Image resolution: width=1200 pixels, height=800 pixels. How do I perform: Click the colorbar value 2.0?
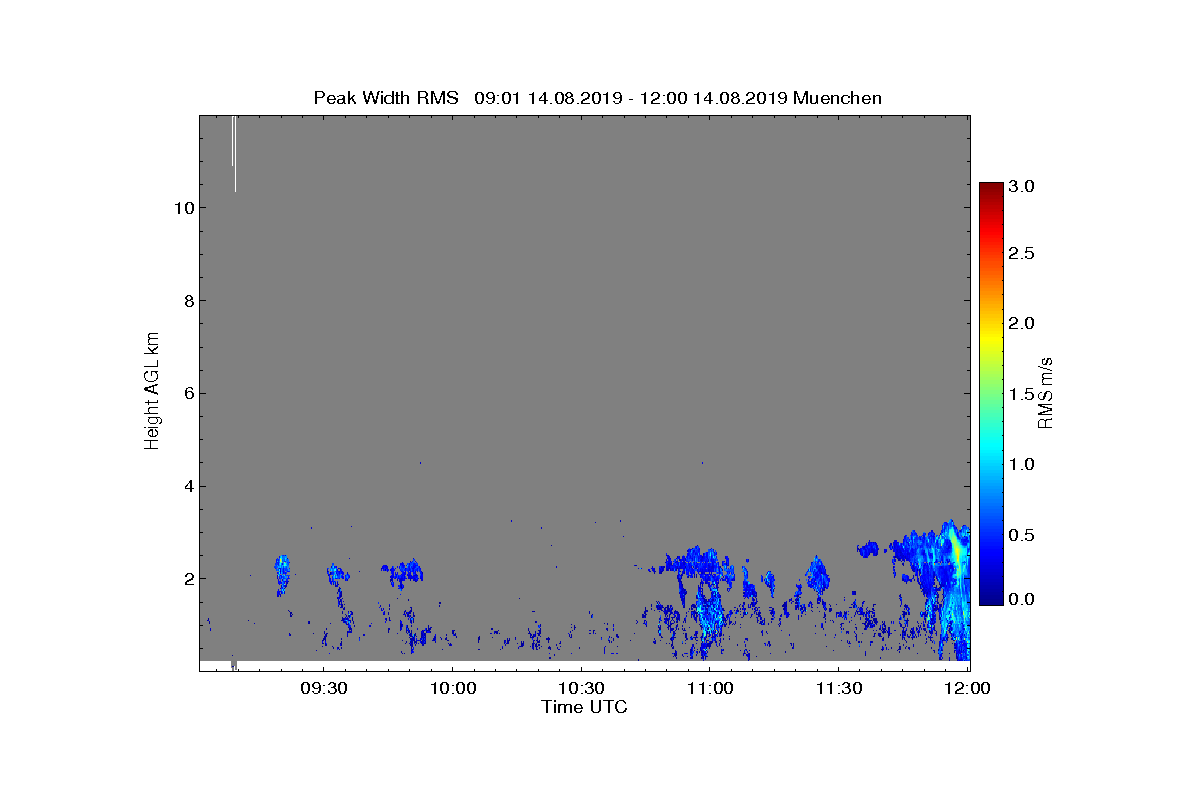pos(1022,323)
